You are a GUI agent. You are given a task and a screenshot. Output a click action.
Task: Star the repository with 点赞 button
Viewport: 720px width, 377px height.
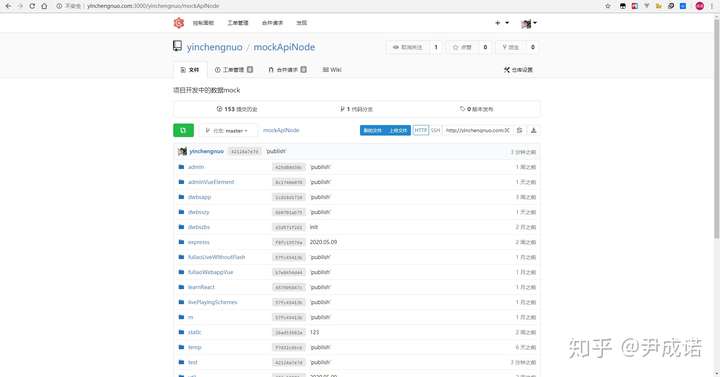coord(462,47)
